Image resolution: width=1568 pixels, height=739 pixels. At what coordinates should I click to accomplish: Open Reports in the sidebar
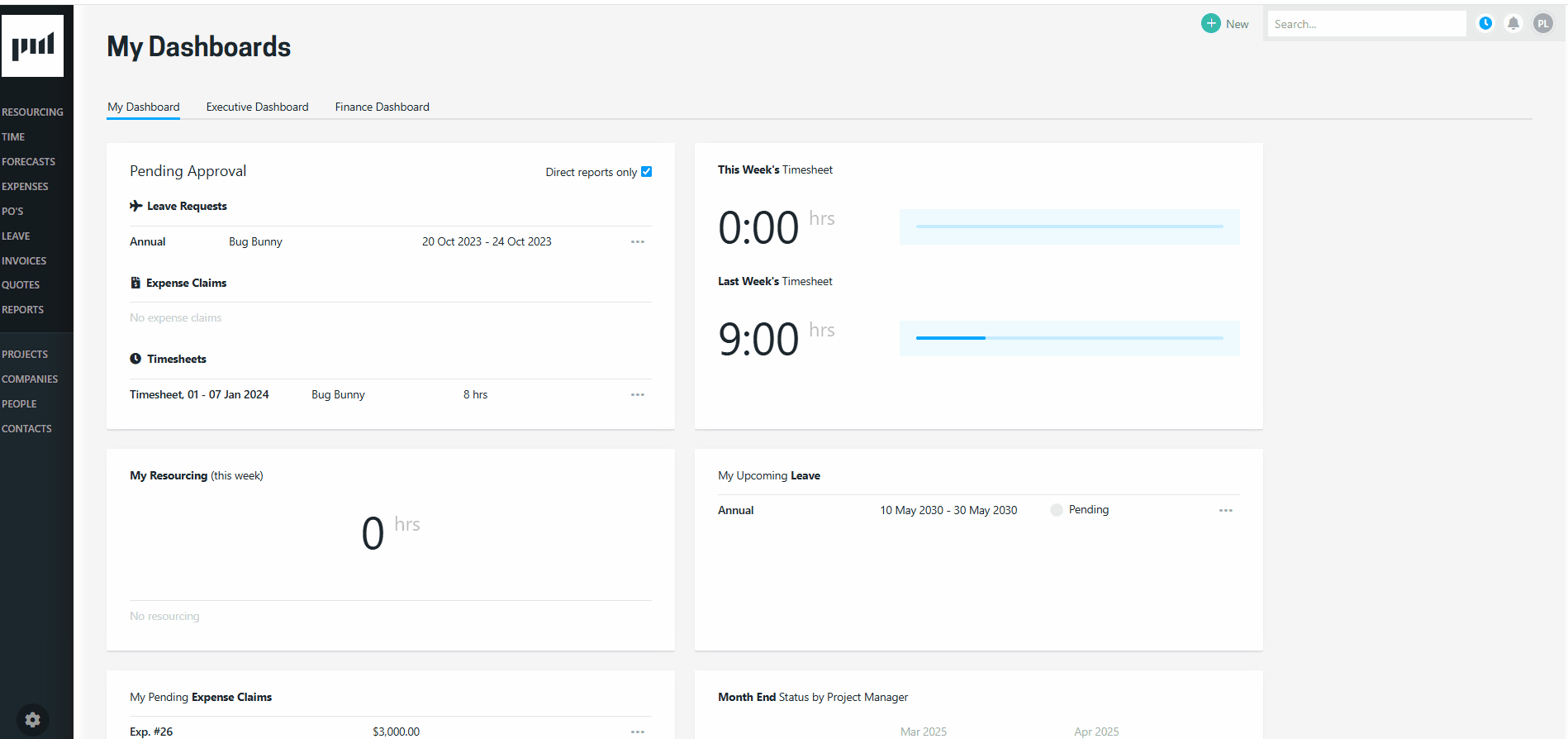pyautogui.click(x=22, y=309)
